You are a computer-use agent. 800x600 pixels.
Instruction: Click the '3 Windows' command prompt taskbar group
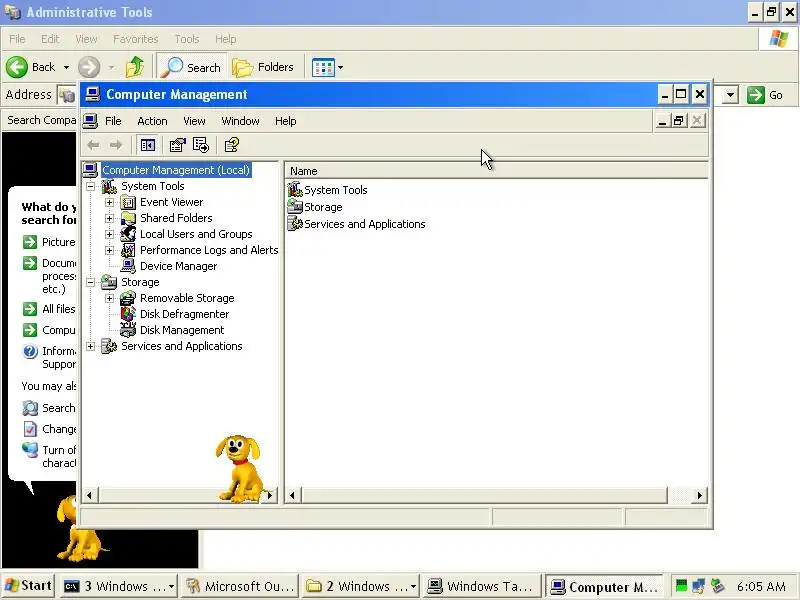pyautogui.click(x=119, y=586)
